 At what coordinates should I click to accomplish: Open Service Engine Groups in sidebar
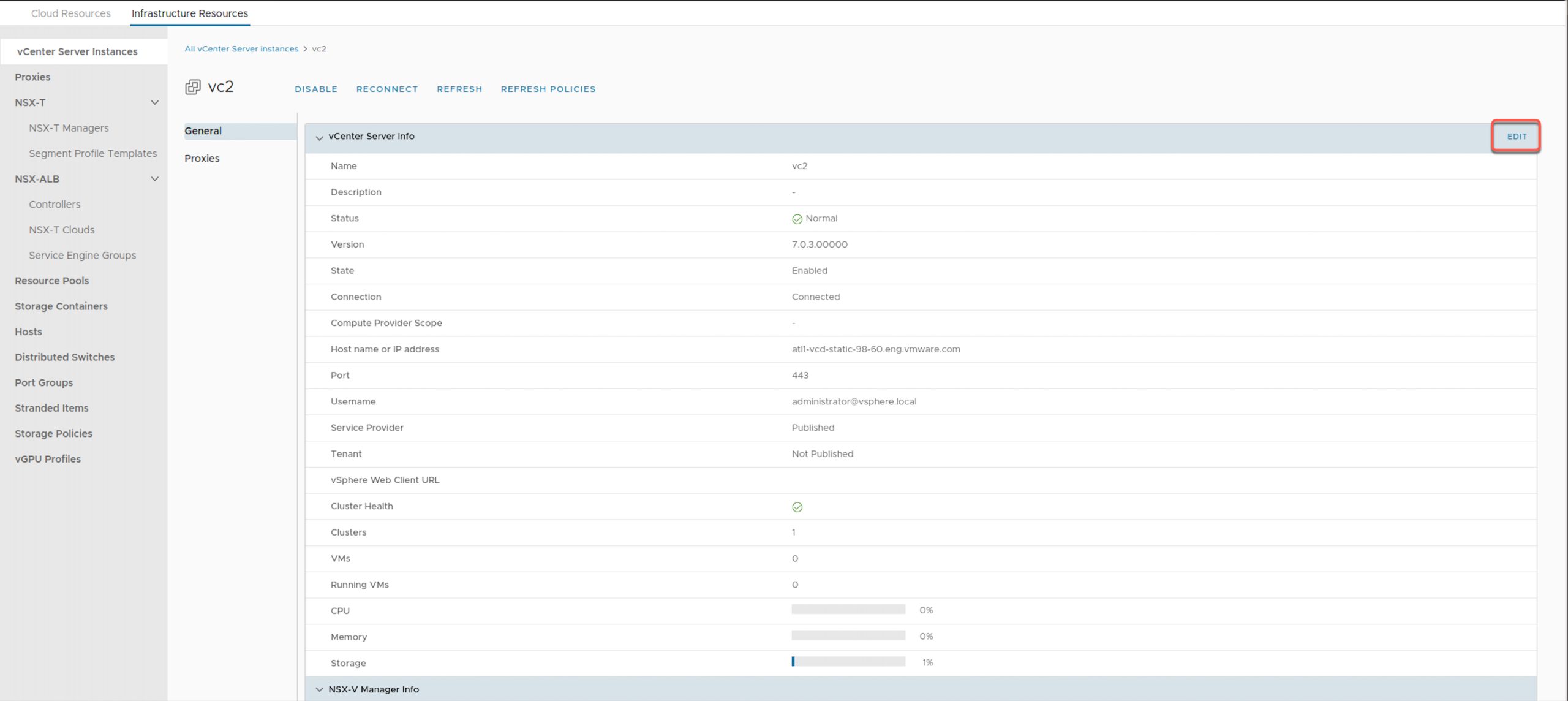pos(82,256)
